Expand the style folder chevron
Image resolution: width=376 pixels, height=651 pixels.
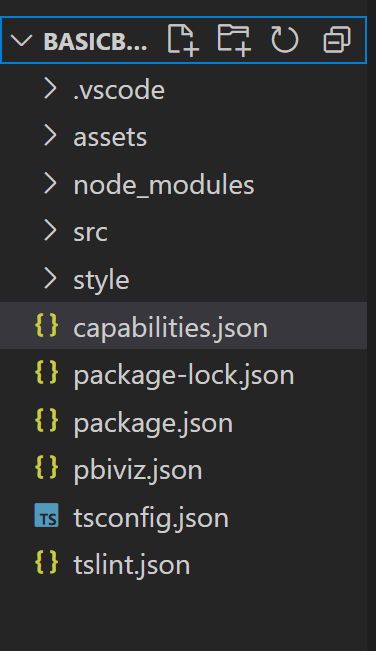[50, 278]
